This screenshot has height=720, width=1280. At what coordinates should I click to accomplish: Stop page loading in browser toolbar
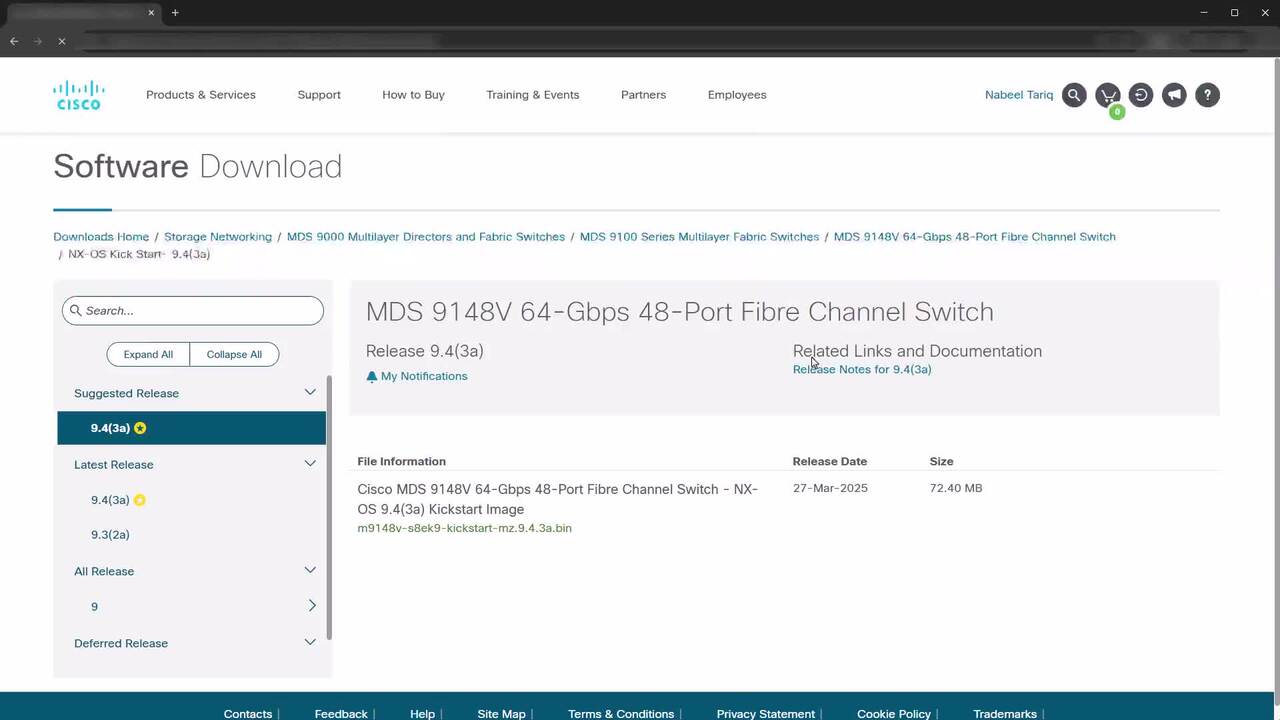[x=62, y=41]
